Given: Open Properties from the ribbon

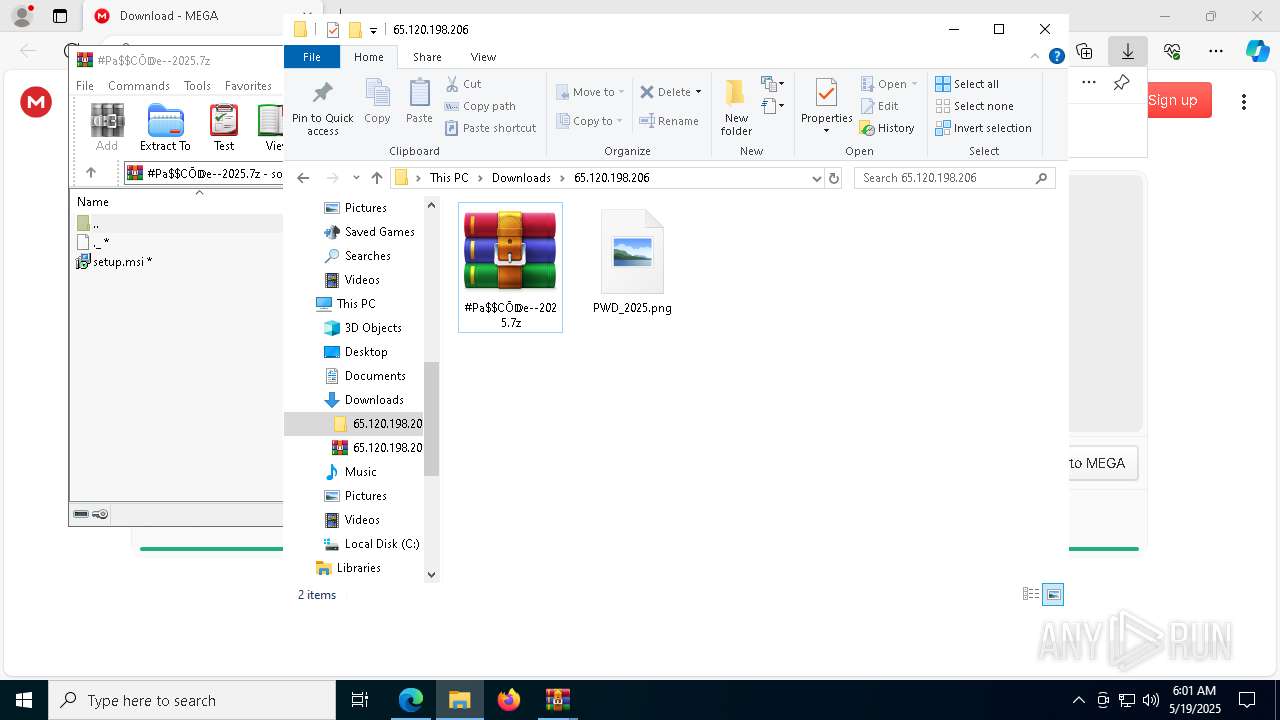Looking at the screenshot, I should [x=826, y=106].
